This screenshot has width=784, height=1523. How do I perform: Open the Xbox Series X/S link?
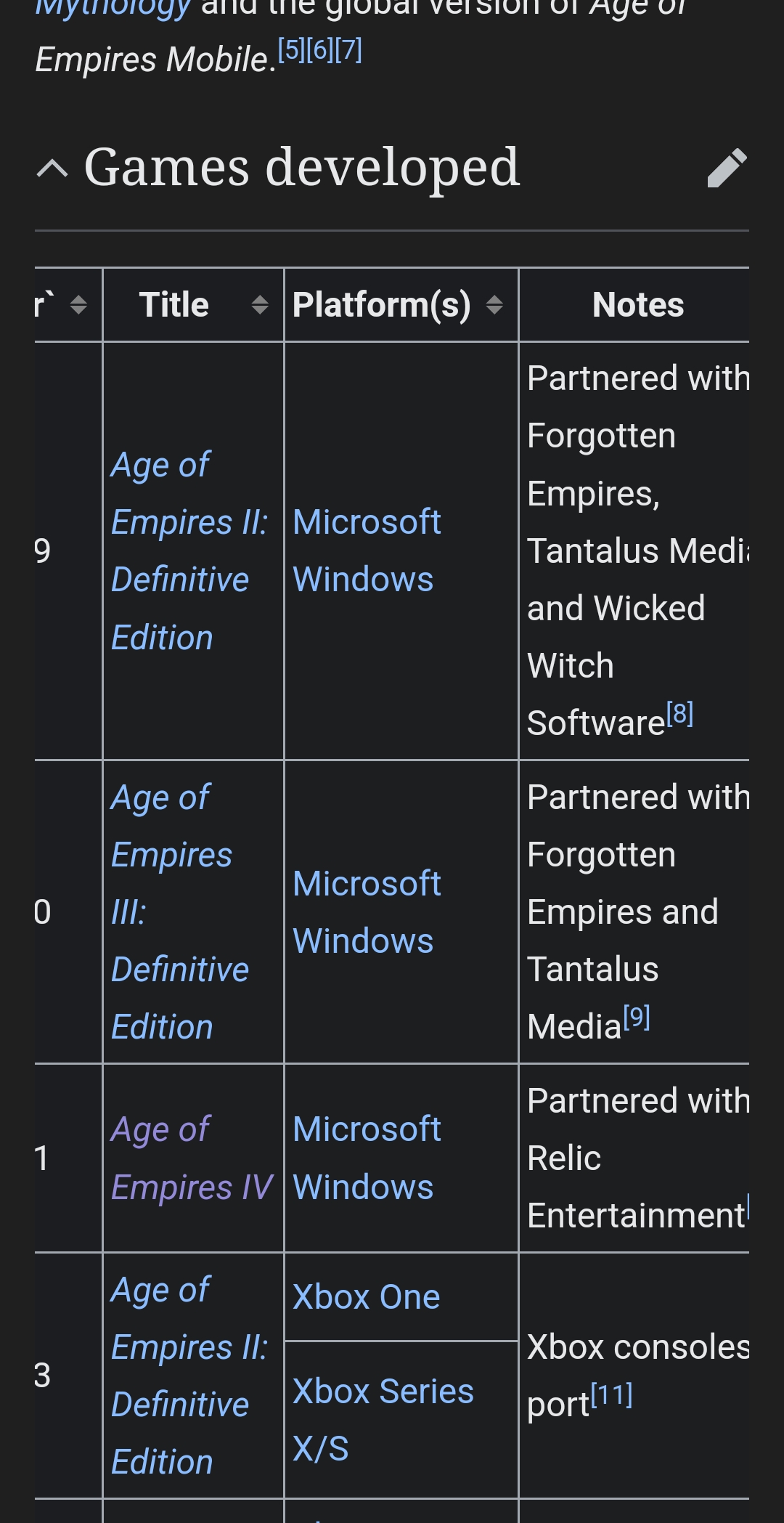tap(383, 1420)
